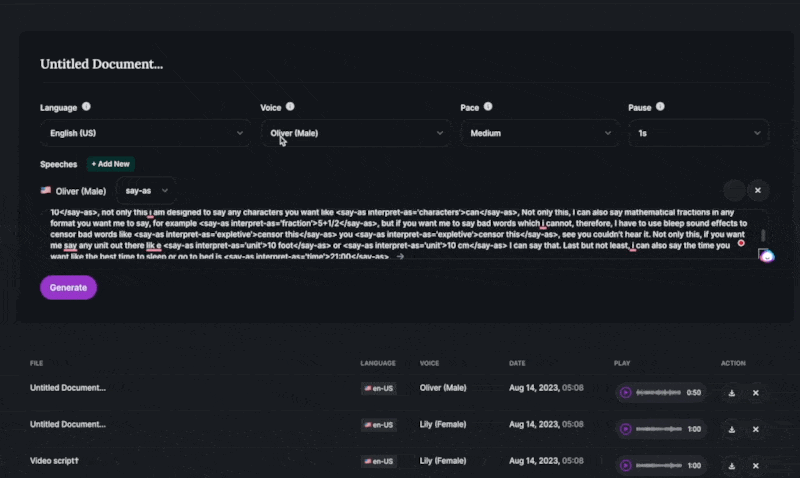This screenshot has height=478, width=800.
Task: Remove the Oliver speech block
Action: click(757, 190)
